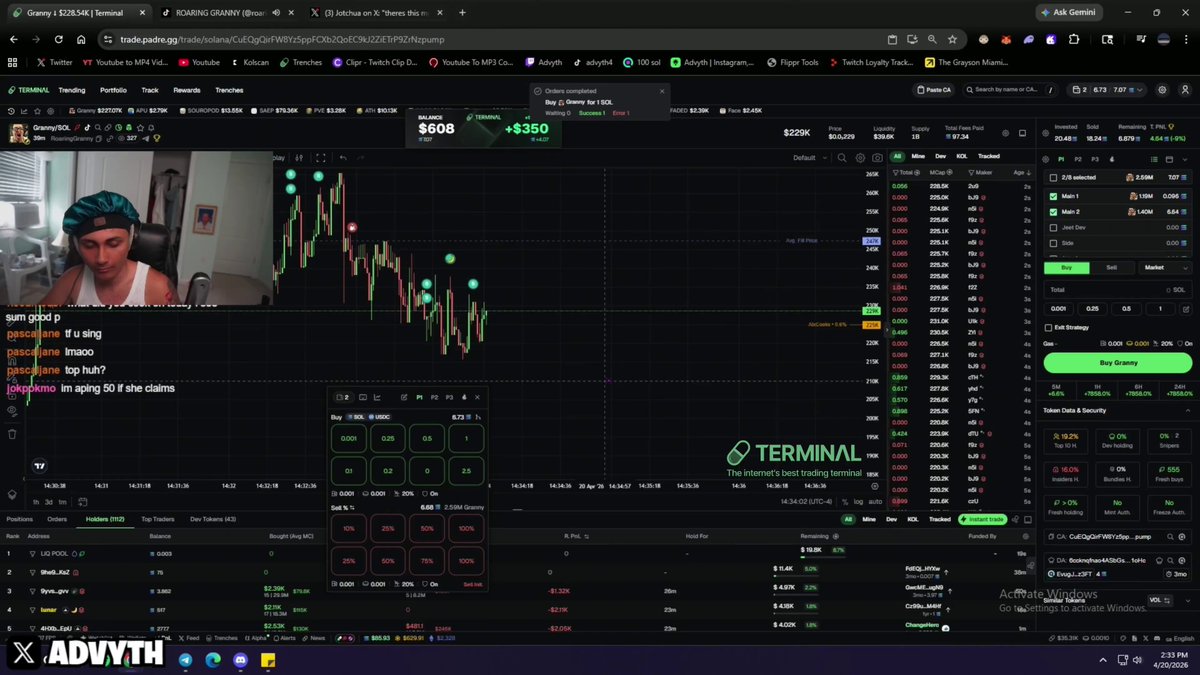Bookmark this page with star icon
This screenshot has height=675, width=1200.
point(952,39)
